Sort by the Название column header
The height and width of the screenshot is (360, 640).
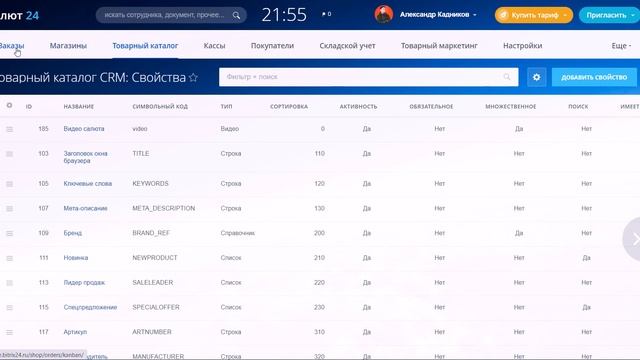pyautogui.click(x=78, y=107)
